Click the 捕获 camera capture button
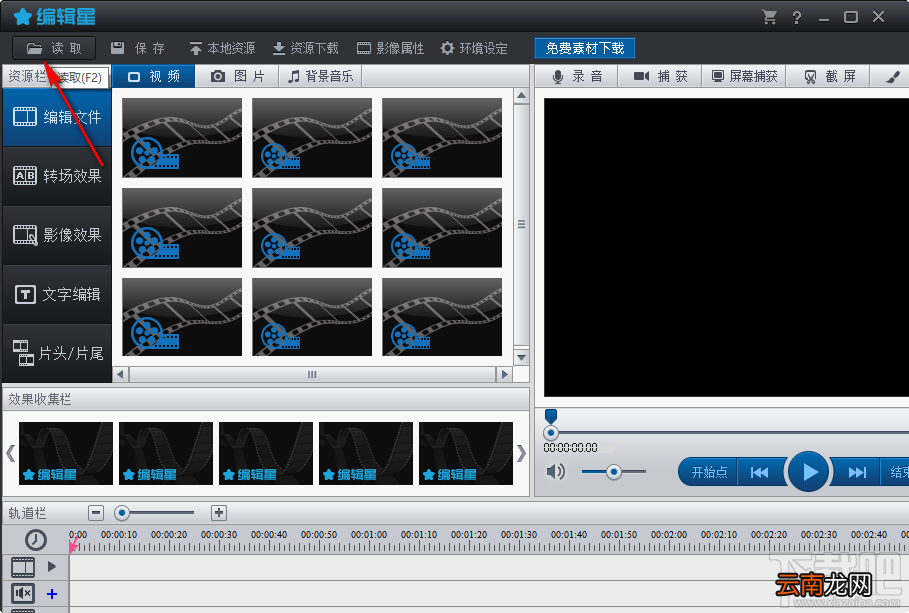 (x=660, y=77)
